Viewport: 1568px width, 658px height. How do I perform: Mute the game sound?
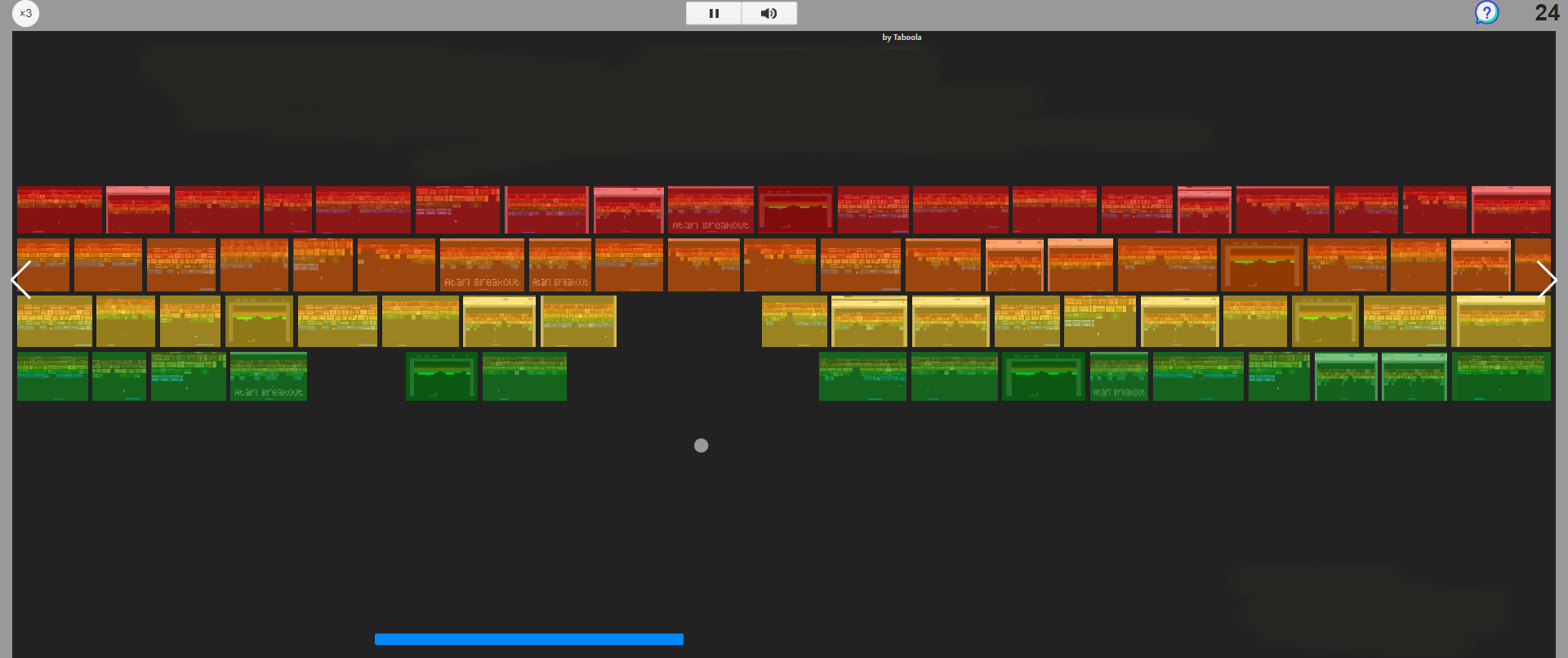(x=769, y=13)
